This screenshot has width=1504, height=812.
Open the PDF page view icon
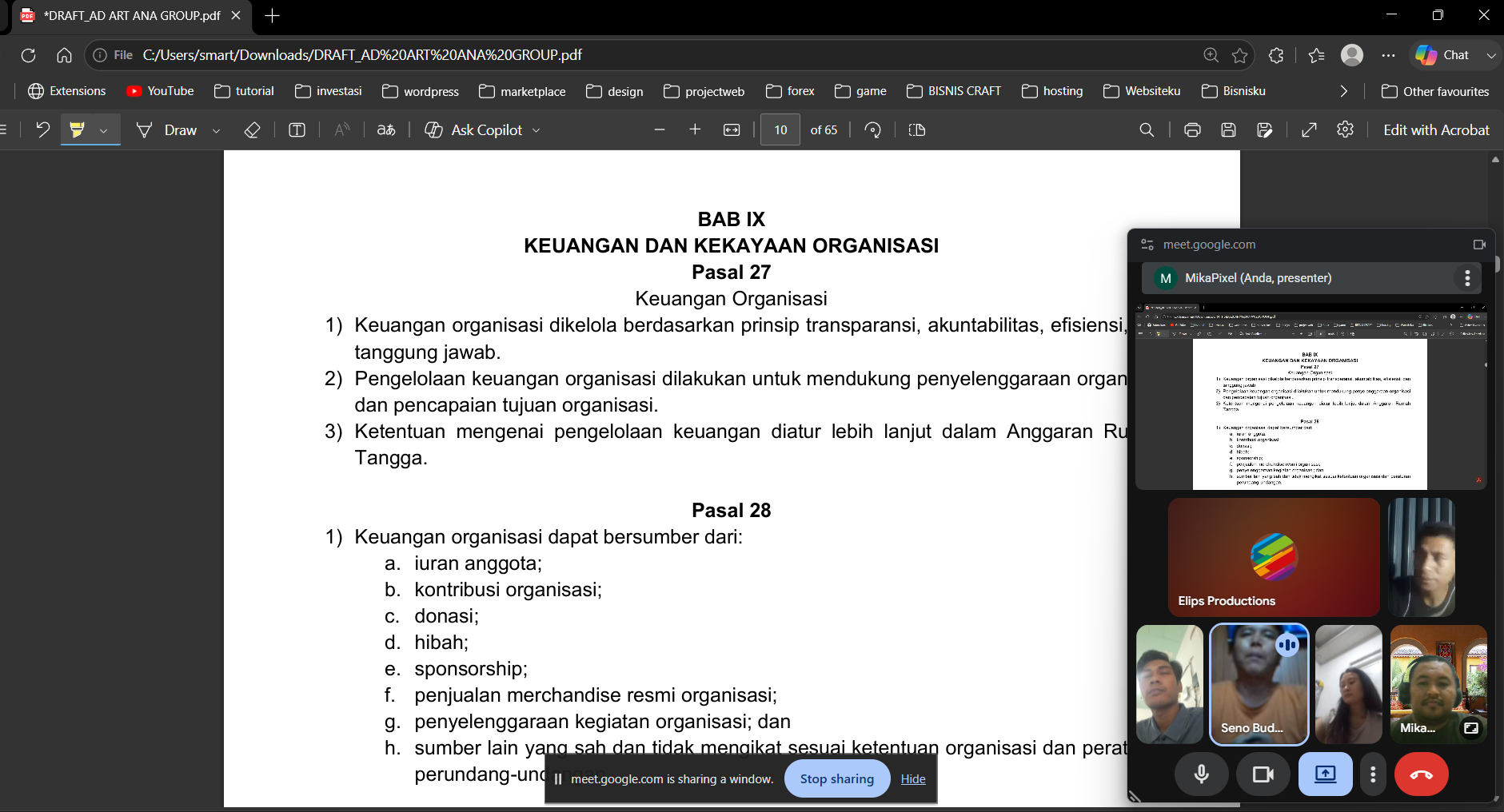[917, 129]
